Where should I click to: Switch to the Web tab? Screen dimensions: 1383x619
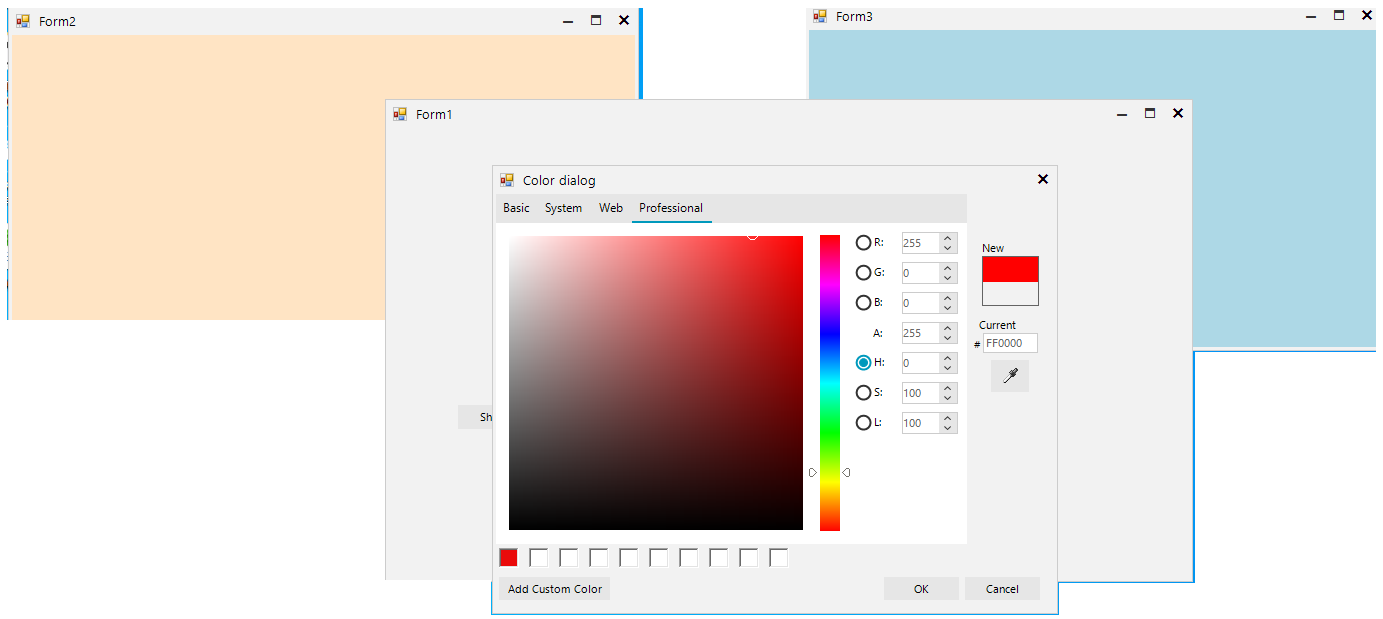610,208
